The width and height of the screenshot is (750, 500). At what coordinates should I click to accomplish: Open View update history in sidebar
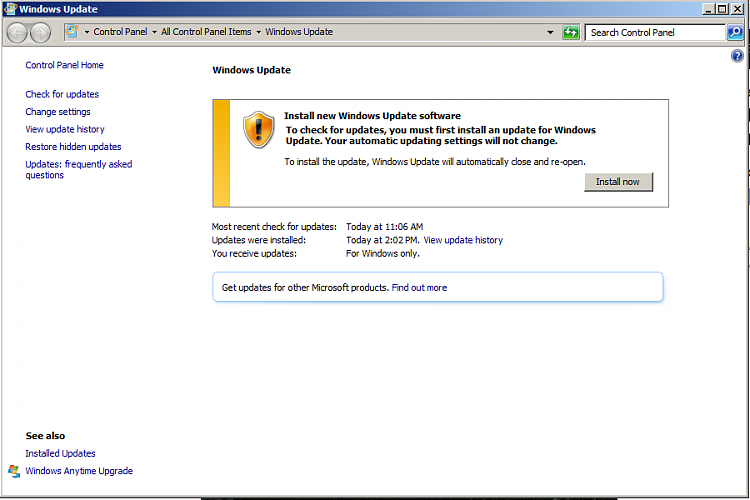tap(65, 129)
